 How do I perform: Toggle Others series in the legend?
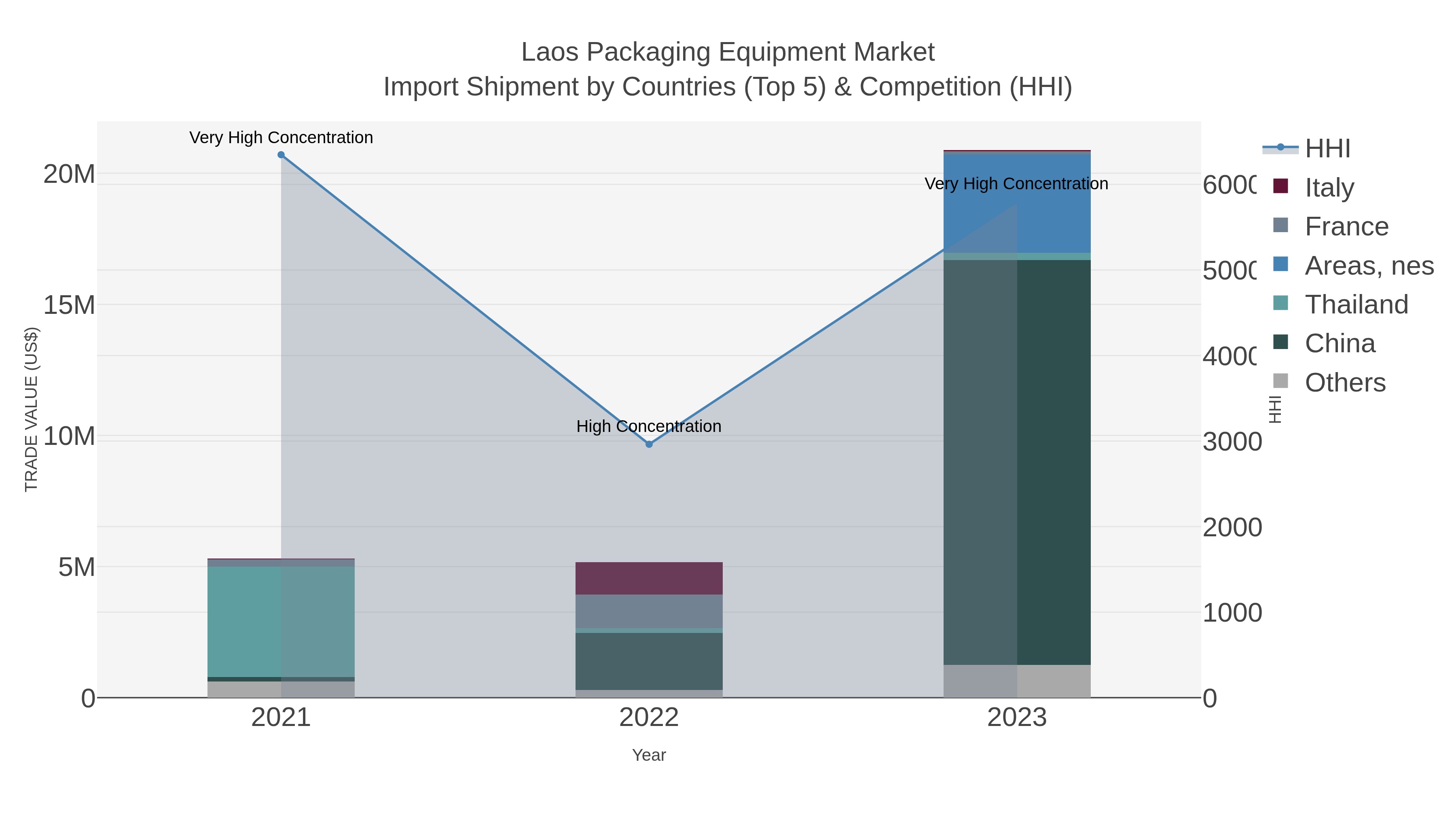pos(1329,382)
